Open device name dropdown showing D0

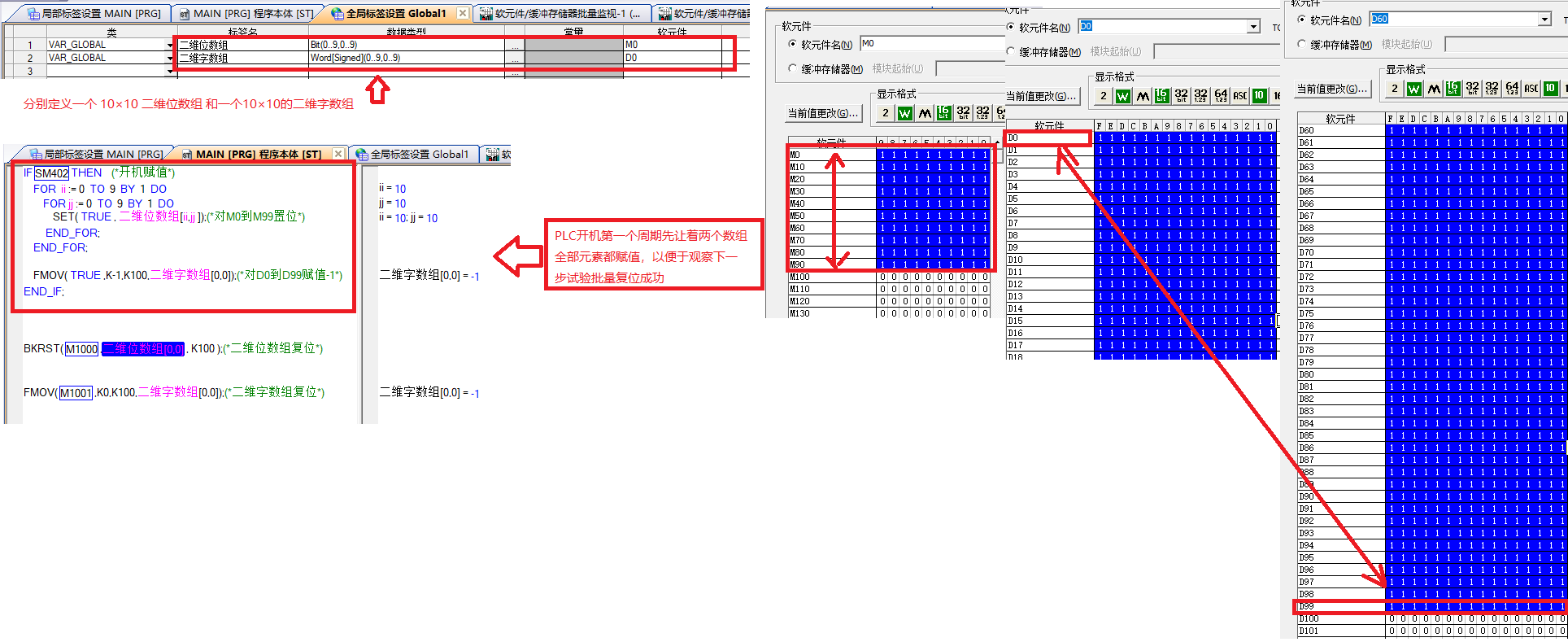[1253, 27]
